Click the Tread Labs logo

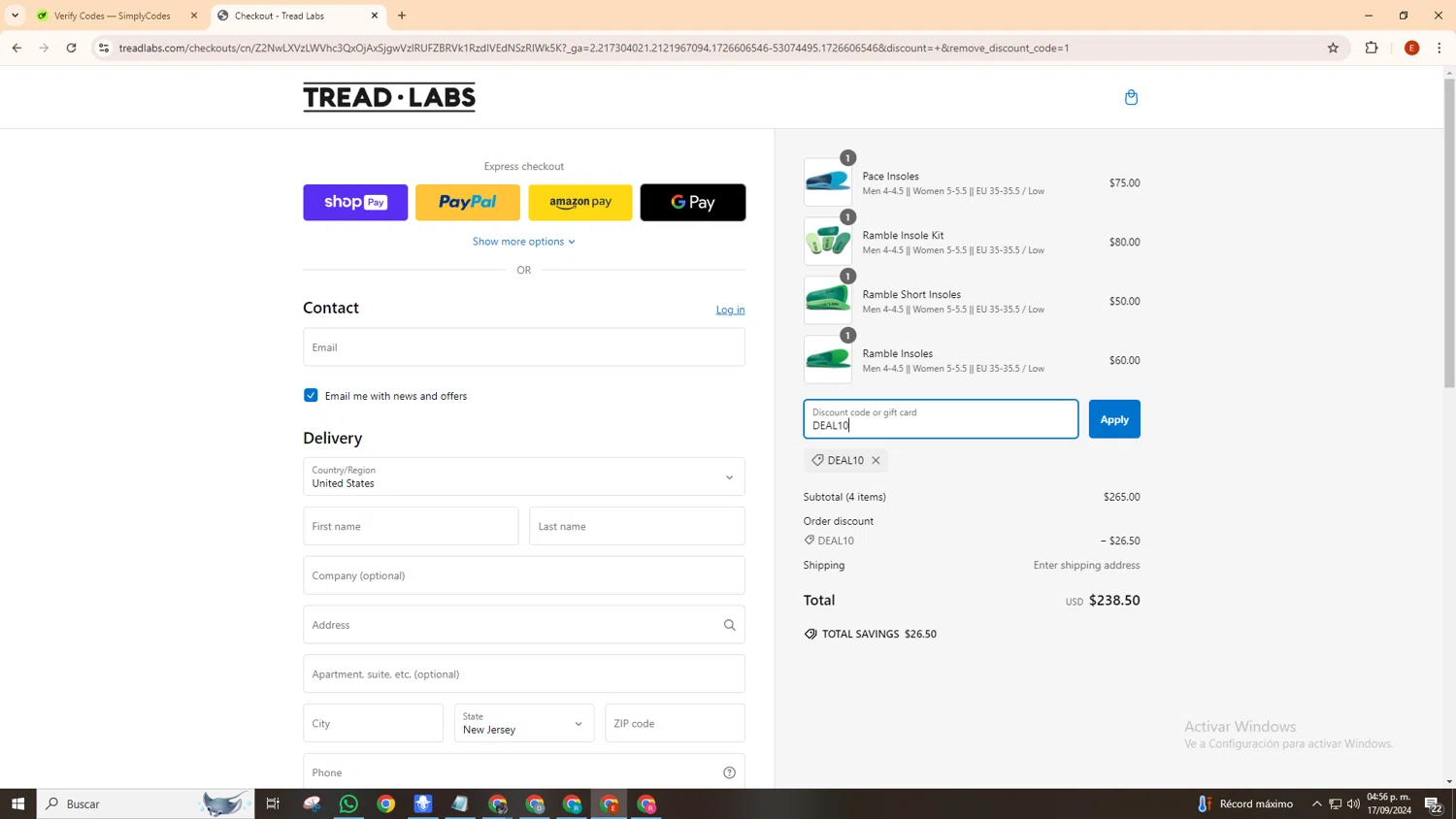coord(389,97)
